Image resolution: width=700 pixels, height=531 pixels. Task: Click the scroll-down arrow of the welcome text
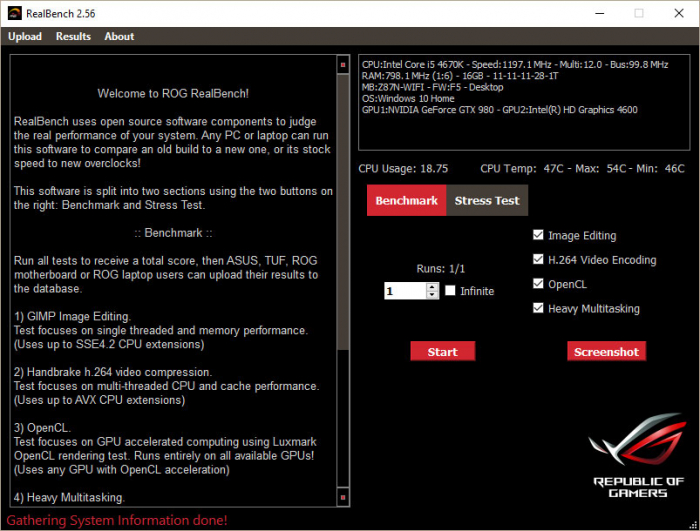[343, 496]
